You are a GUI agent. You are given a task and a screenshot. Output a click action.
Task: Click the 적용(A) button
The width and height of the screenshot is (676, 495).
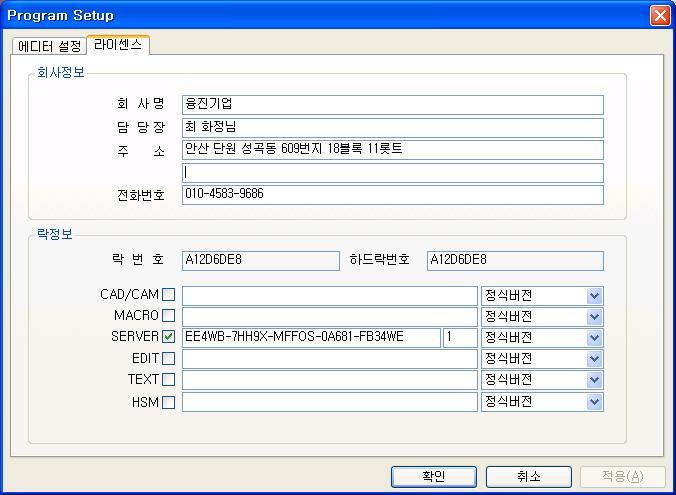[623, 476]
